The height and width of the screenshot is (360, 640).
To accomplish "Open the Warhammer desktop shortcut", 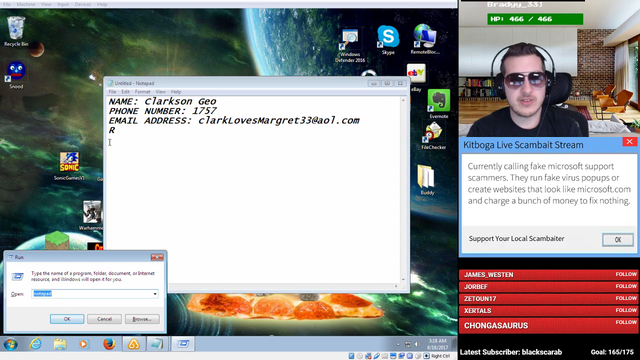I will 92,215.
